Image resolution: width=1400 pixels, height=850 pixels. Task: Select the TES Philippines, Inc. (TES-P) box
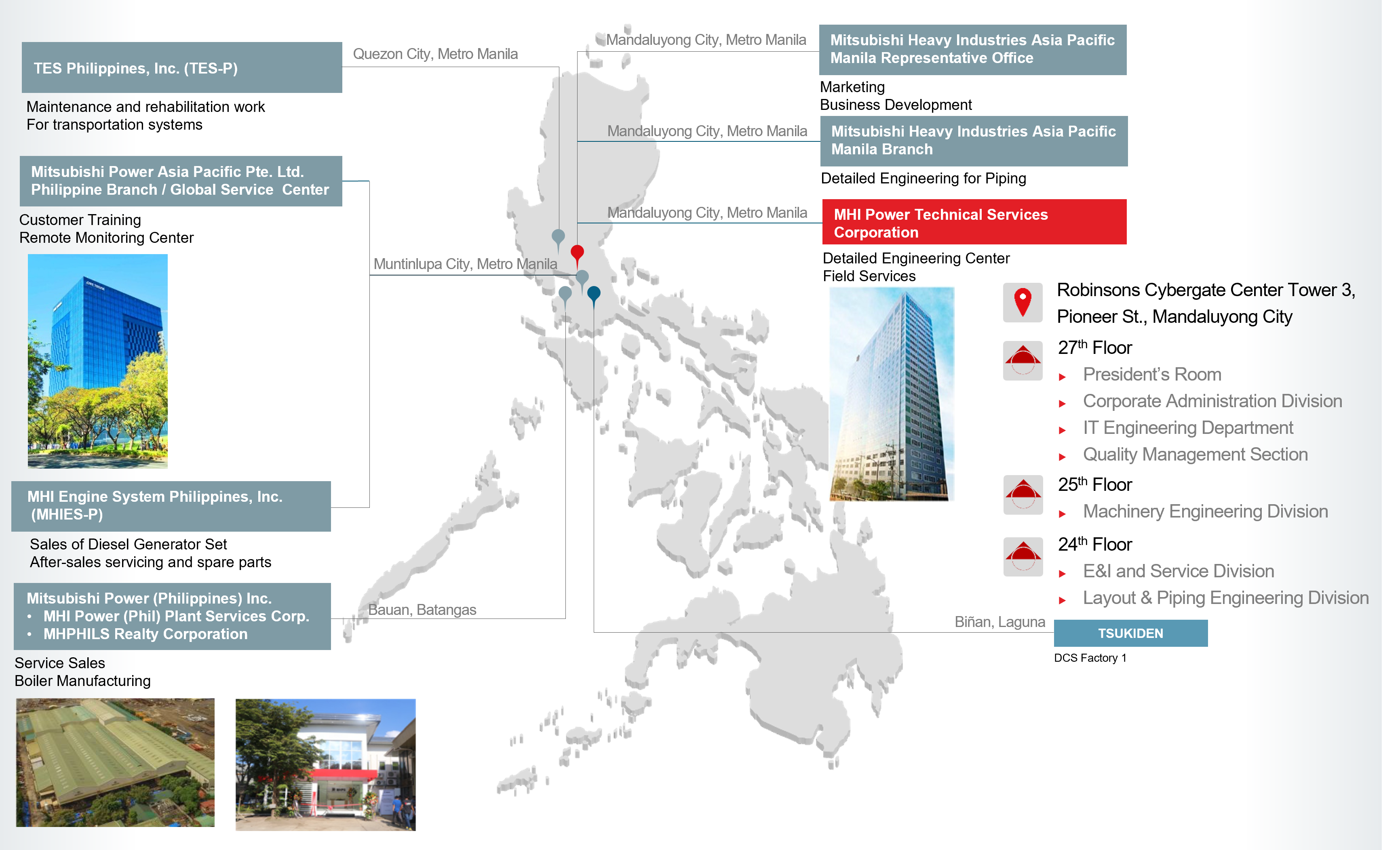pos(182,67)
